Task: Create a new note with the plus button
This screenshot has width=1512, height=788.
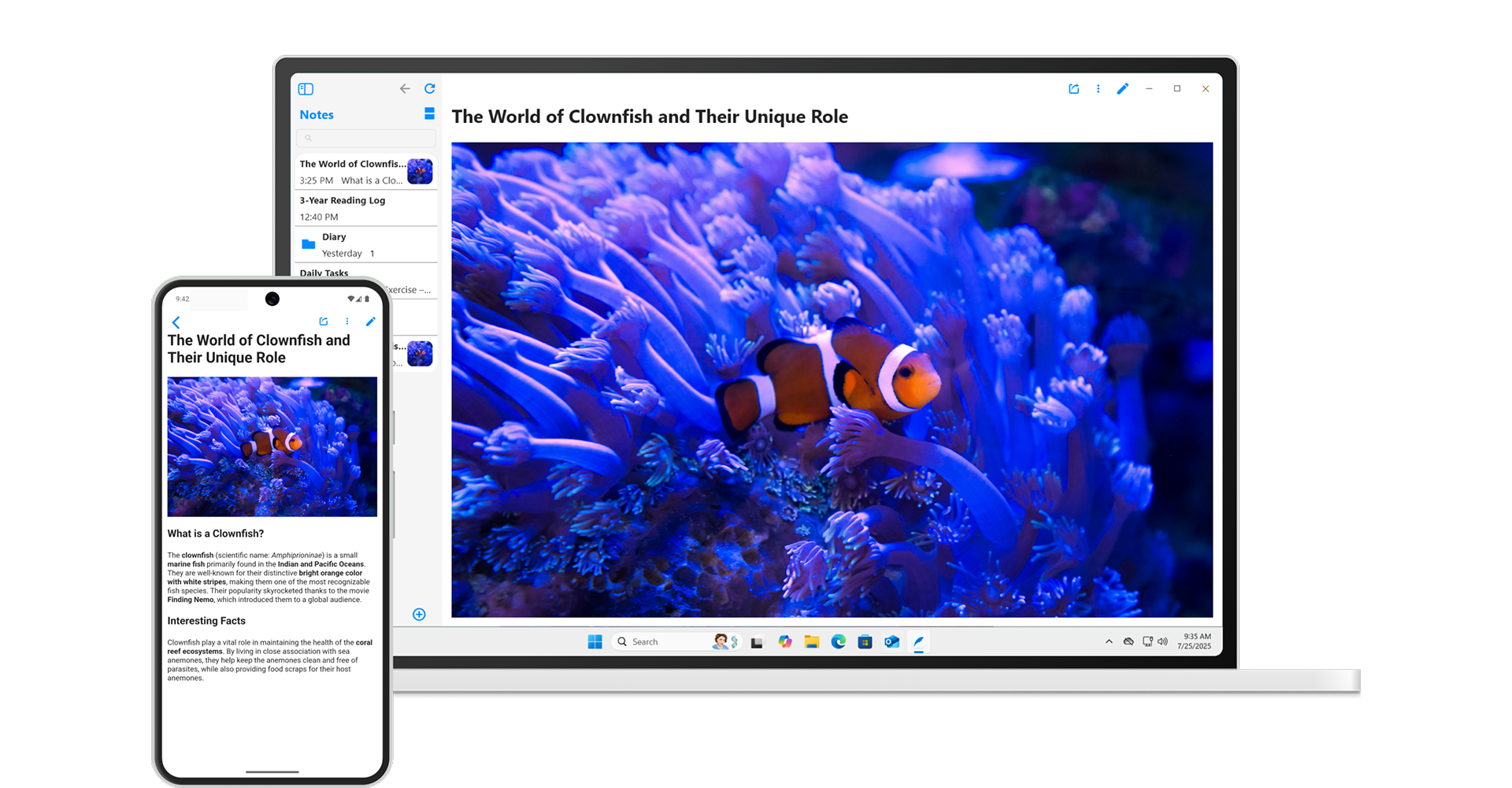Action: tap(419, 614)
